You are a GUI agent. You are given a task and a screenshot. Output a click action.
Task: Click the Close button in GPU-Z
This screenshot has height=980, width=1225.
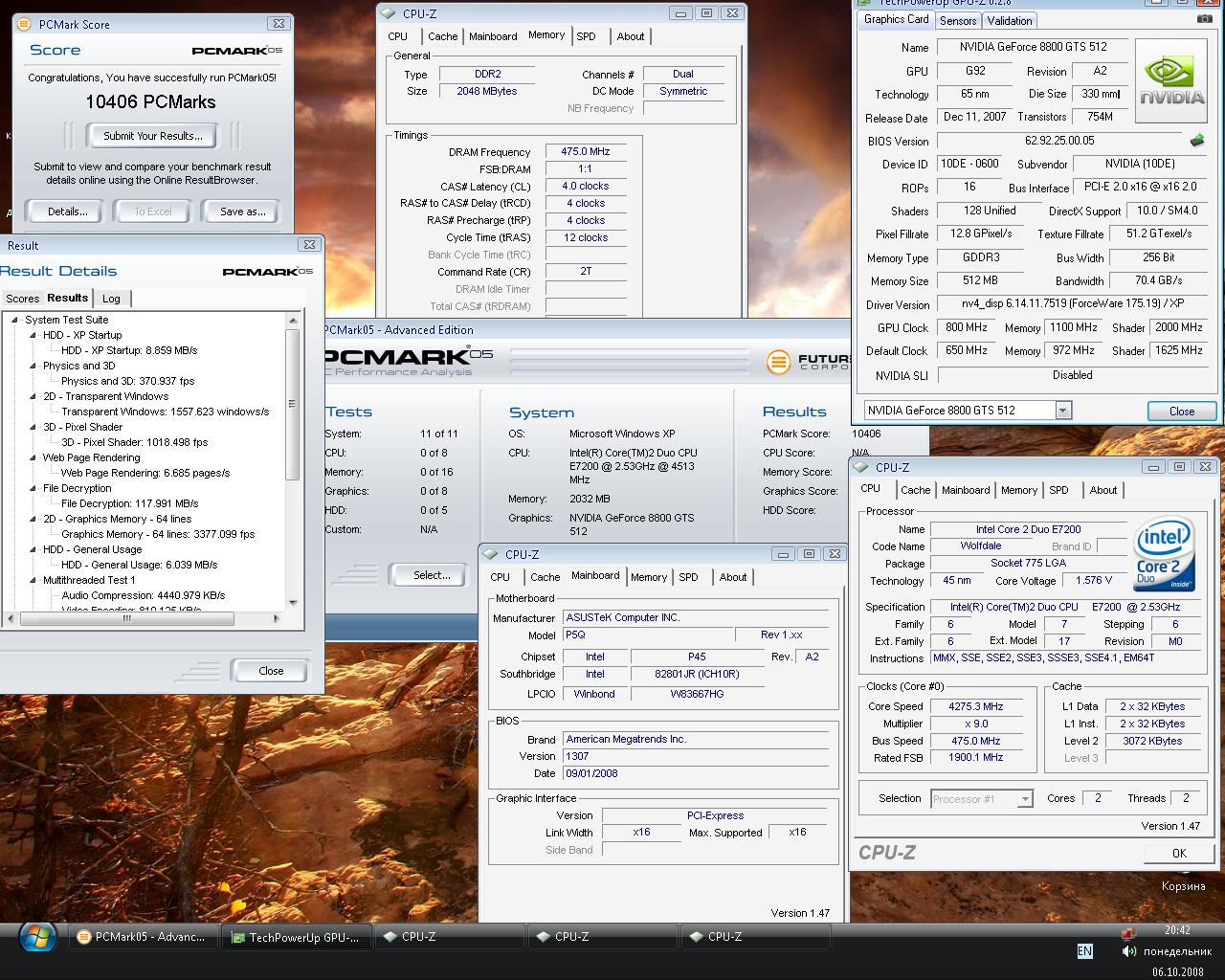(x=1182, y=411)
